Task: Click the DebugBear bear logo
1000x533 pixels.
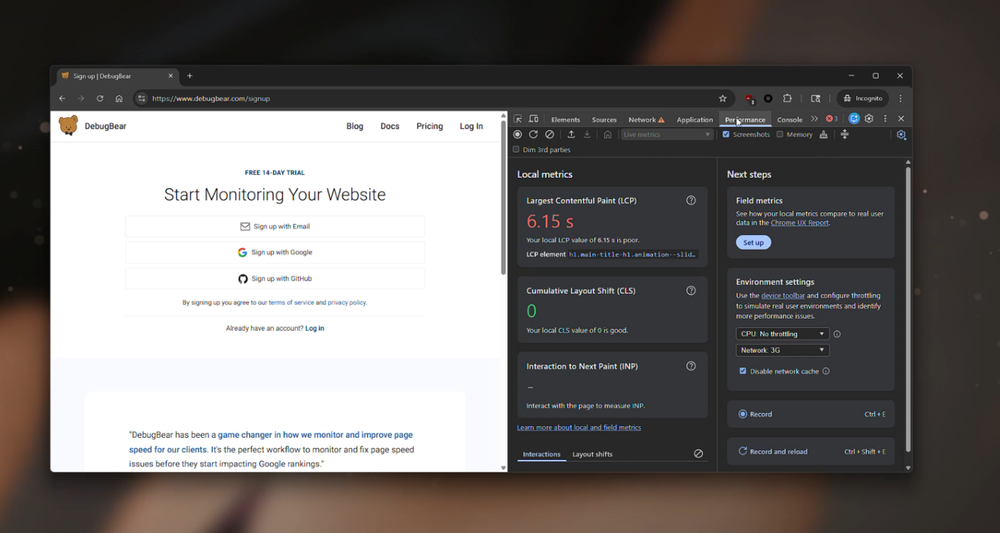Action: (68, 126)
